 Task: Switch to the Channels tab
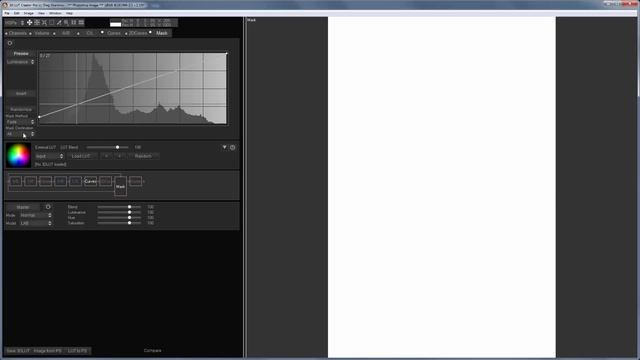click(18, 33)
